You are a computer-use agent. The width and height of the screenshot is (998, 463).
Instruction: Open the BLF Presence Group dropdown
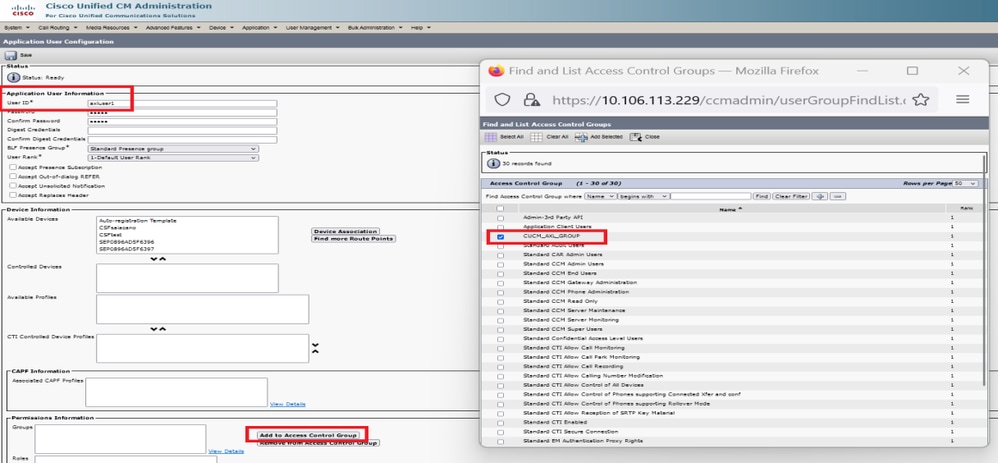tap(173, 148)
